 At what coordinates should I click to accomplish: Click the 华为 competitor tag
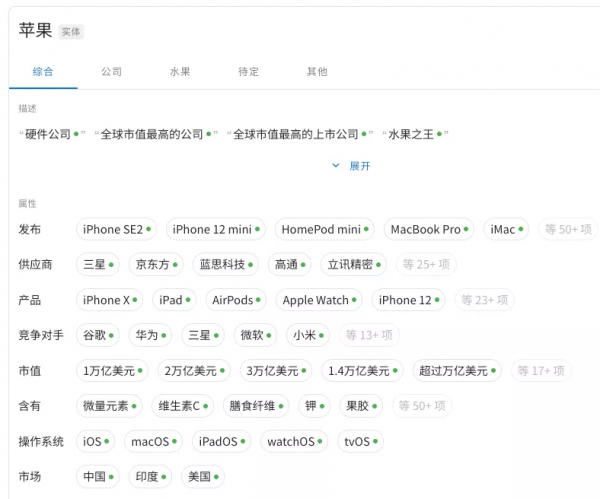click(150, 335)
